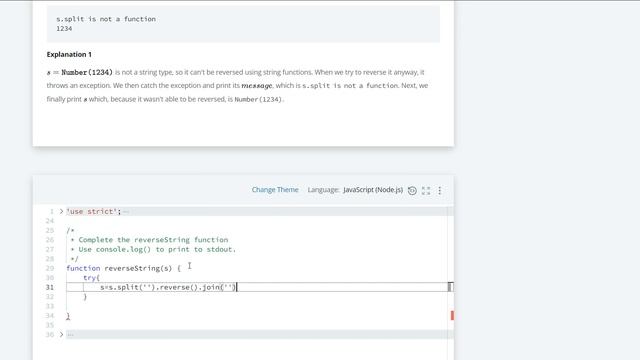Viewport: 640px width, 360px height.
Task: Click 'Use console.log() to print to stdout.' comment
Action: (157, 249)
